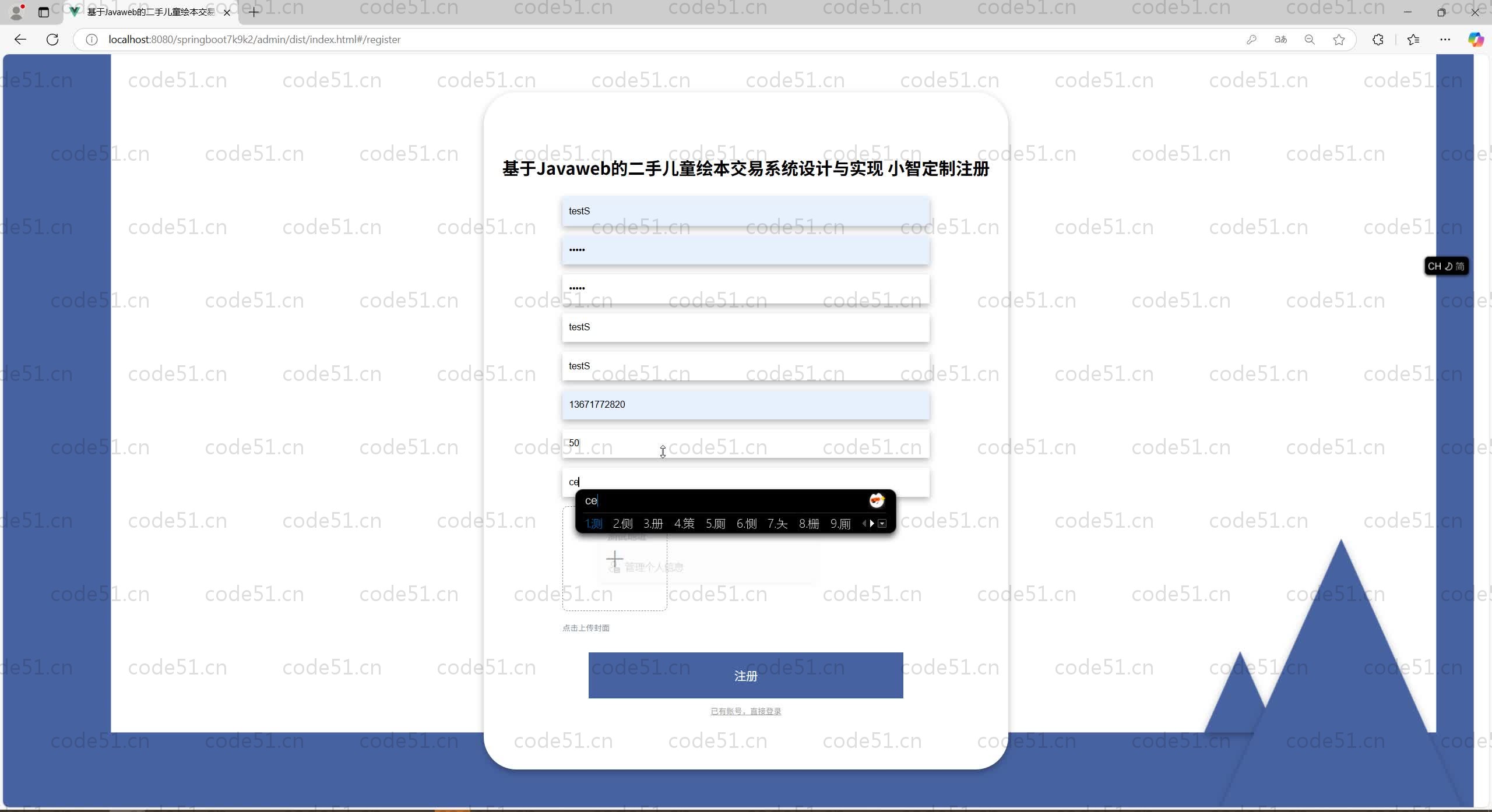Click the 注册 register button

(745, 675)
